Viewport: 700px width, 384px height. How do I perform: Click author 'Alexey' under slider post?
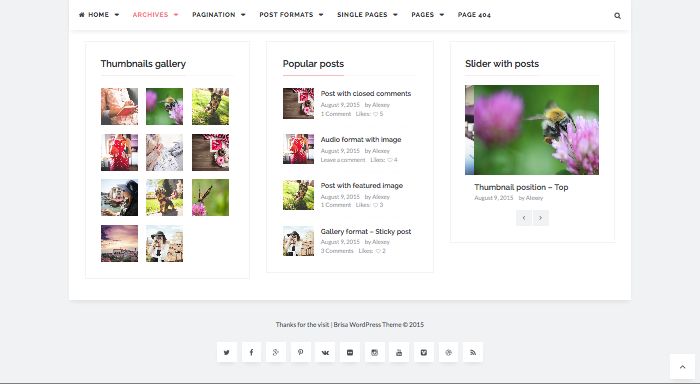(534, 198)
